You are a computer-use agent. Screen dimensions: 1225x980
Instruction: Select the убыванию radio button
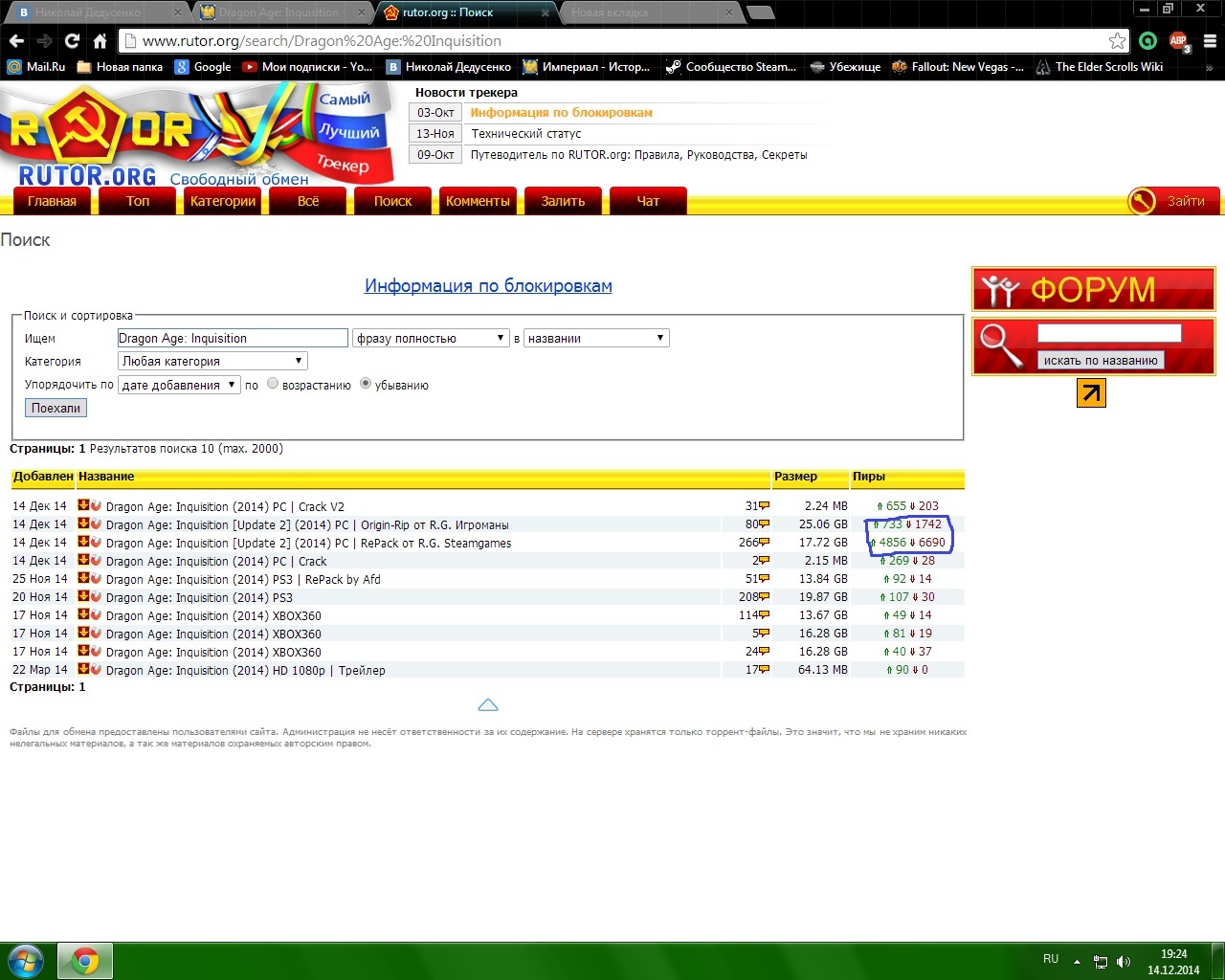[x=366, y=384]
